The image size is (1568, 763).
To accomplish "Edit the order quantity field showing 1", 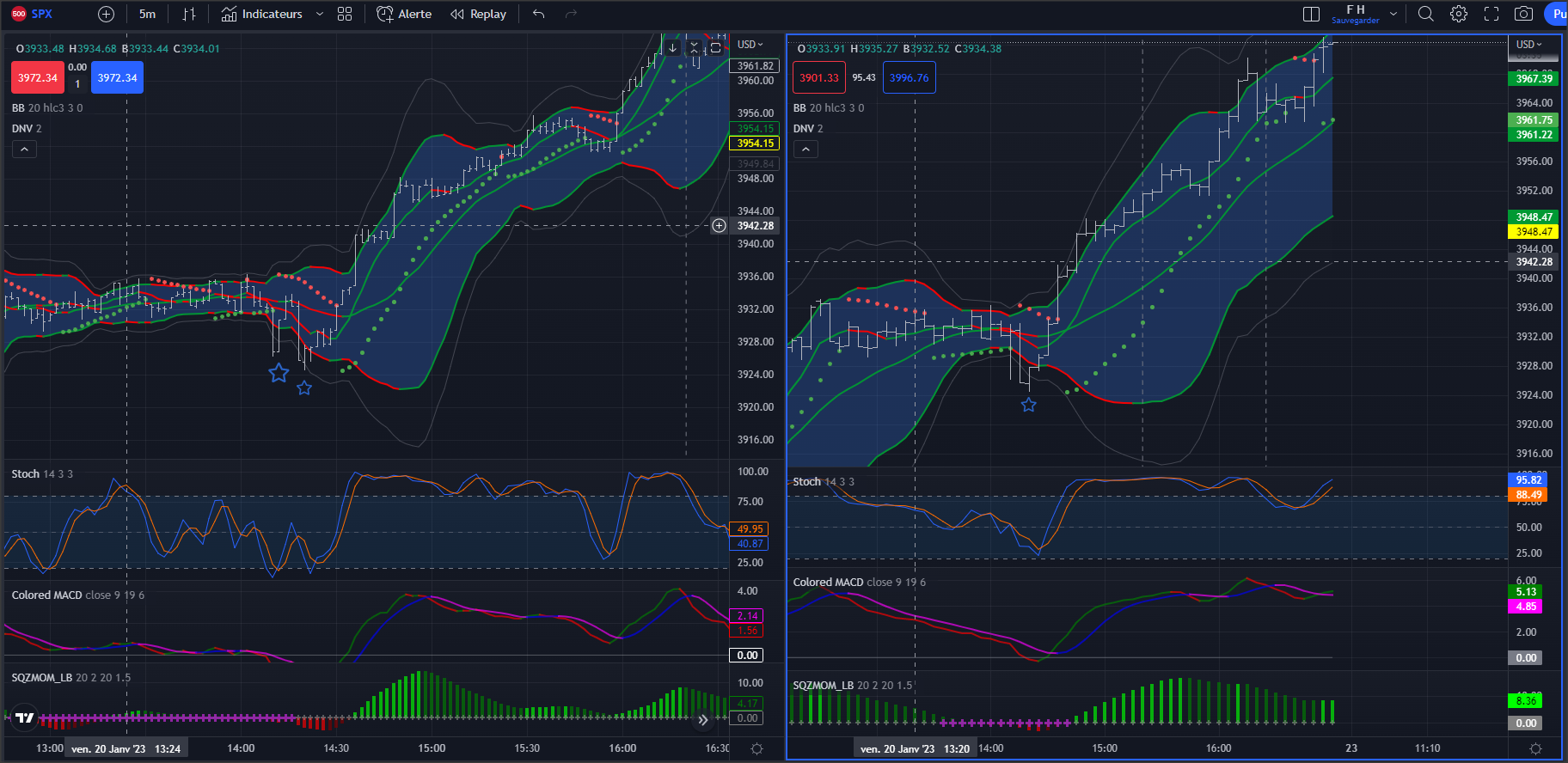I will click(x=77, y=84).
